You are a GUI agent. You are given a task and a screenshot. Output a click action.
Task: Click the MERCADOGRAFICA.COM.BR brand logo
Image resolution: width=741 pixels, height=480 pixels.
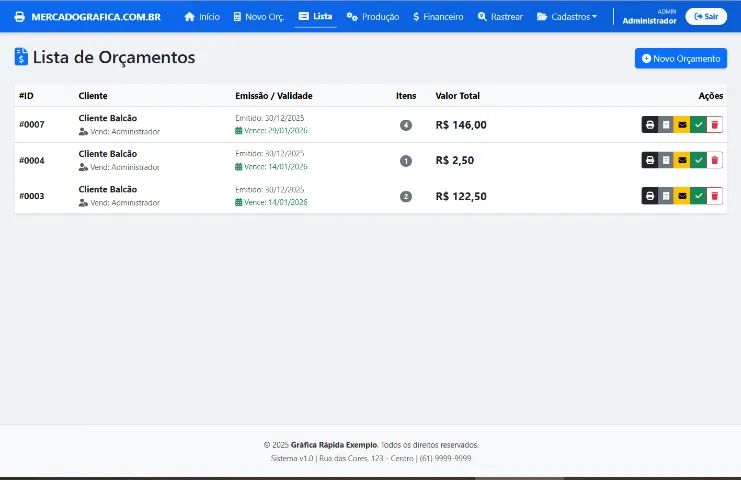88,17
